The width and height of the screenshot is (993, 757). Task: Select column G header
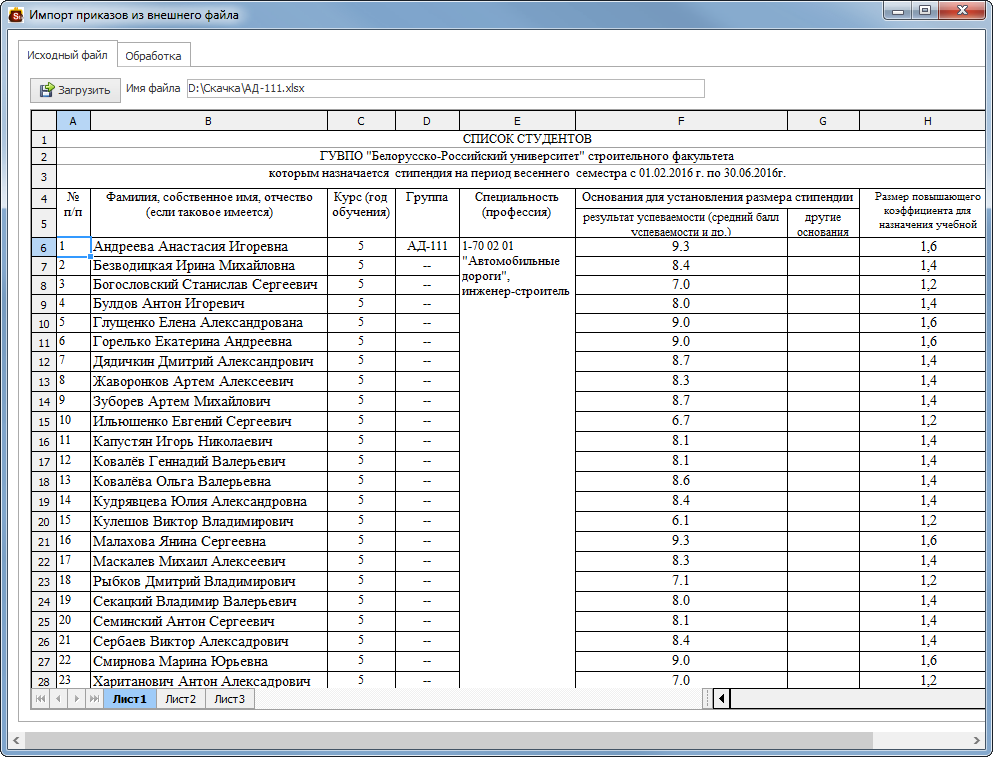823,121
